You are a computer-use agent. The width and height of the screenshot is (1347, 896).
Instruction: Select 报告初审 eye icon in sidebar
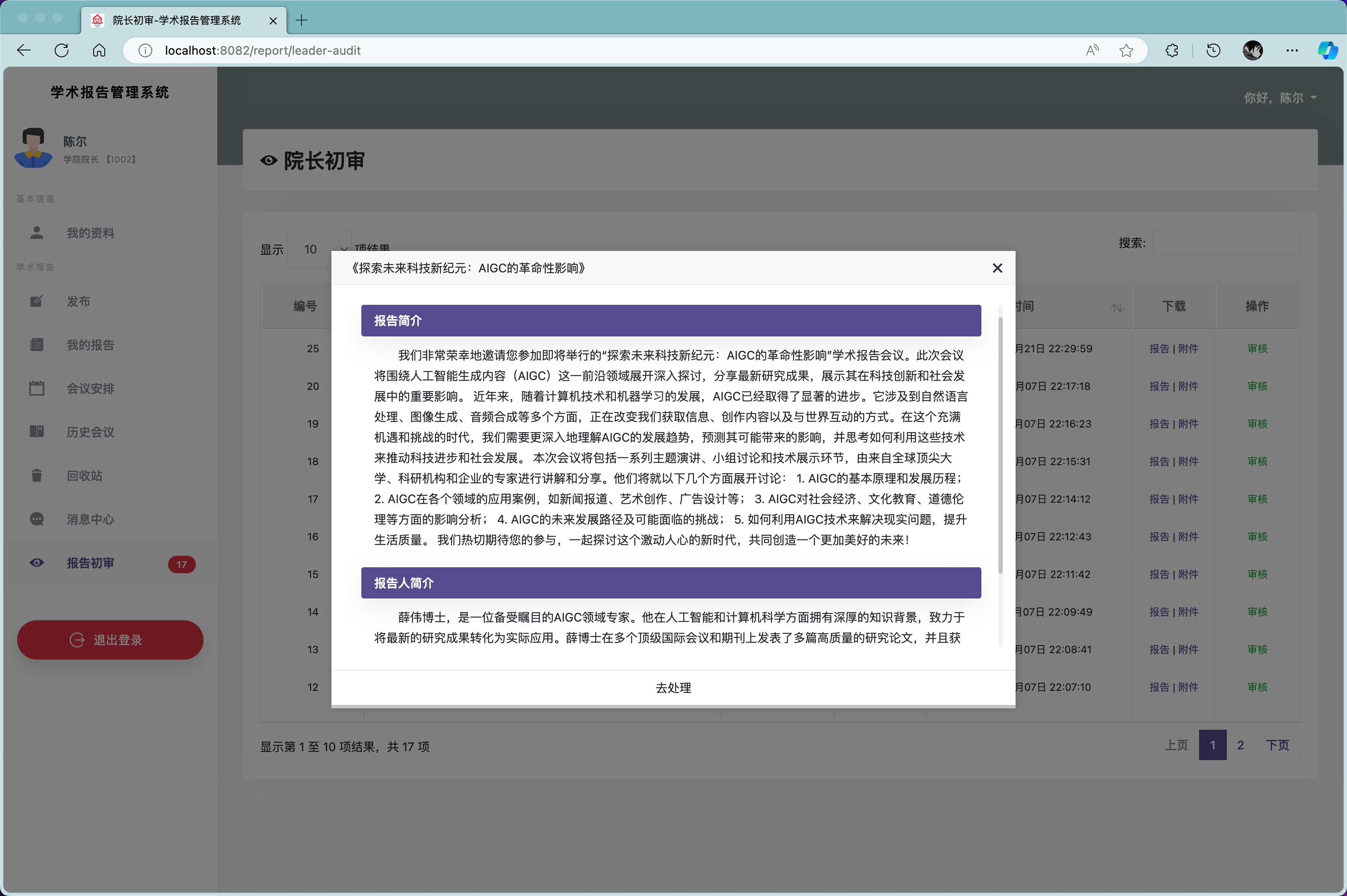(37, 563)
